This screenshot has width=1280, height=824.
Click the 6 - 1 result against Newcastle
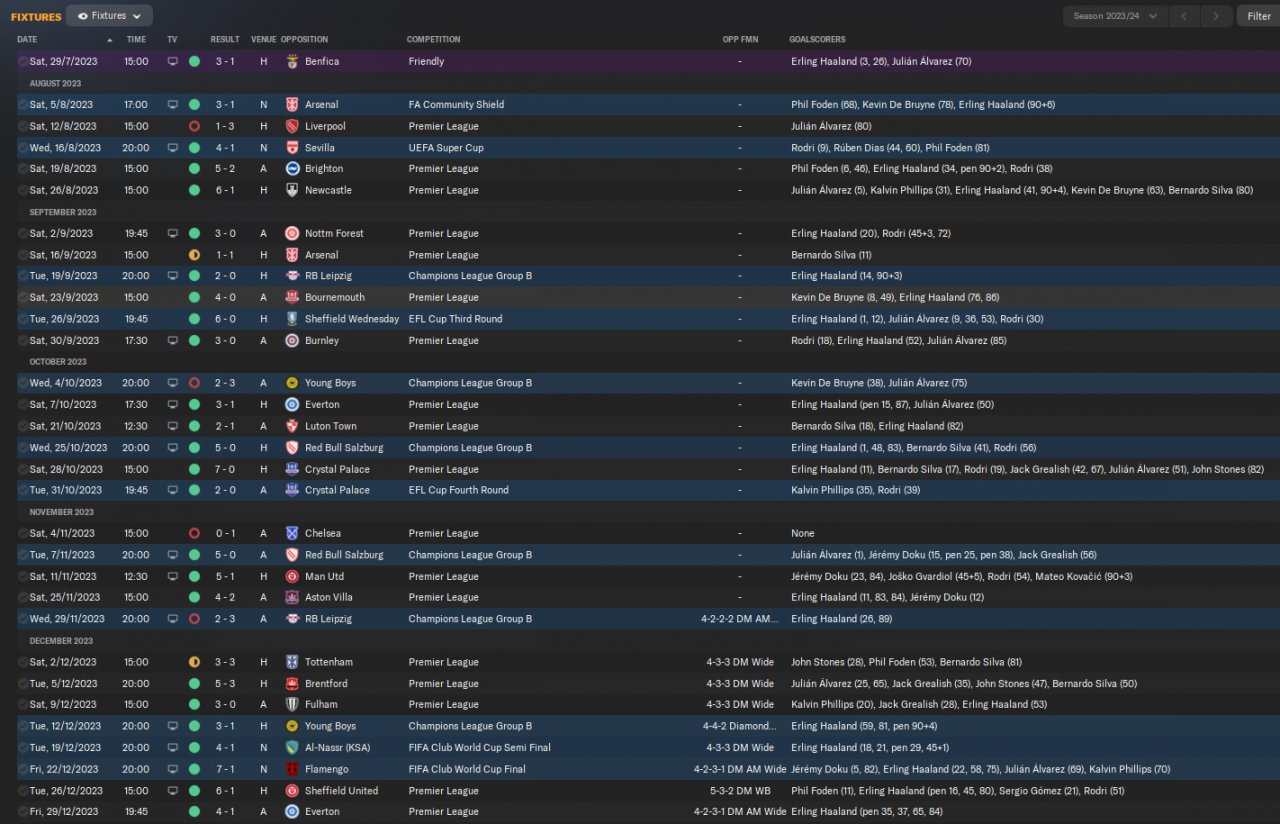pos(224,190)
